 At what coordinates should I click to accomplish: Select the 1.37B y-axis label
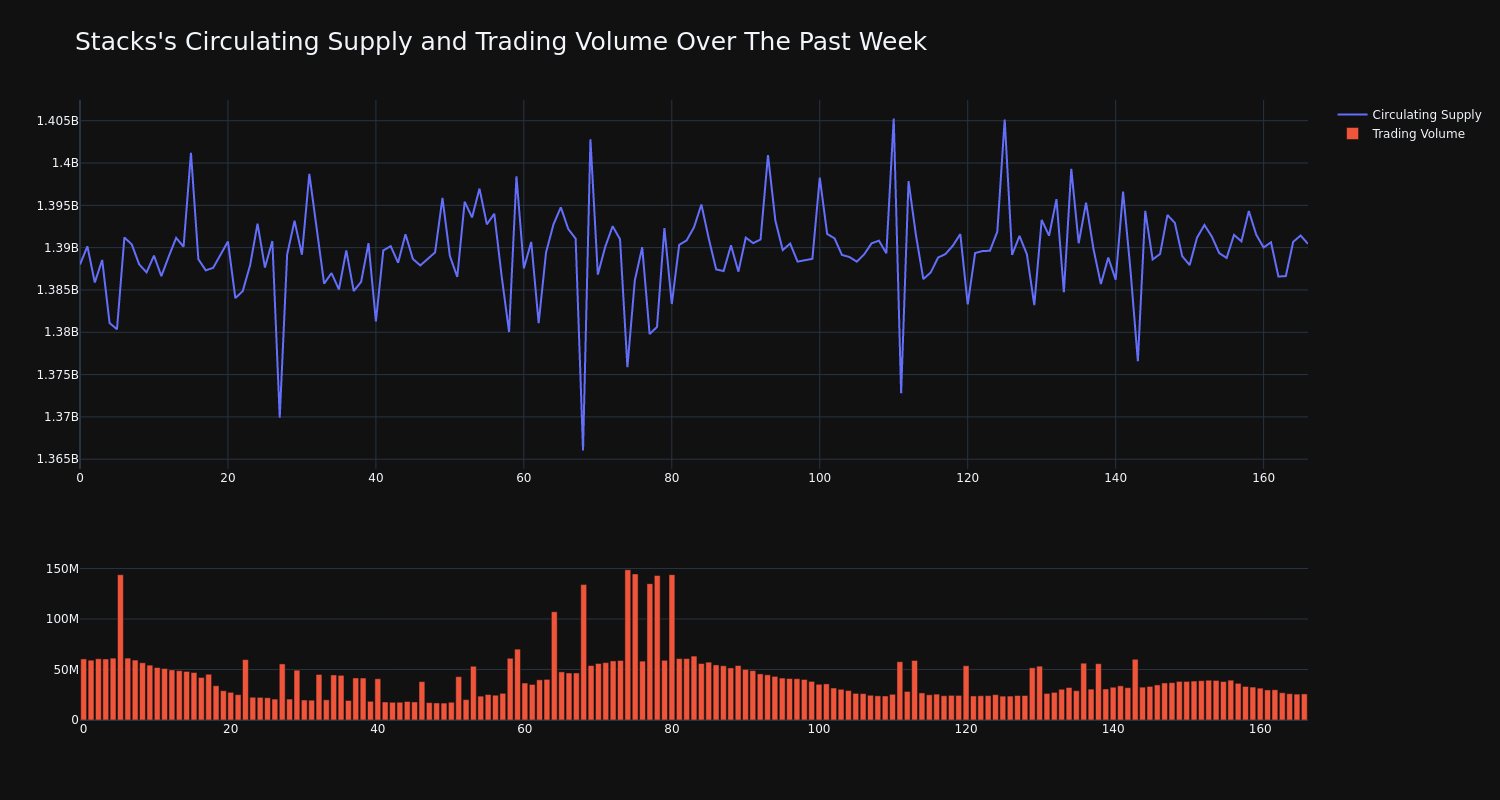[60, 417]
